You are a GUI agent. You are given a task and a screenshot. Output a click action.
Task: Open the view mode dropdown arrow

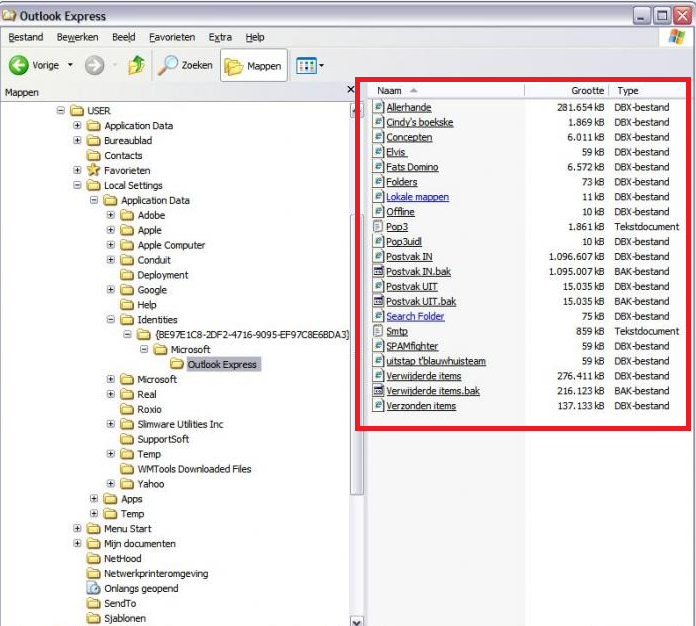pos(321,66)
